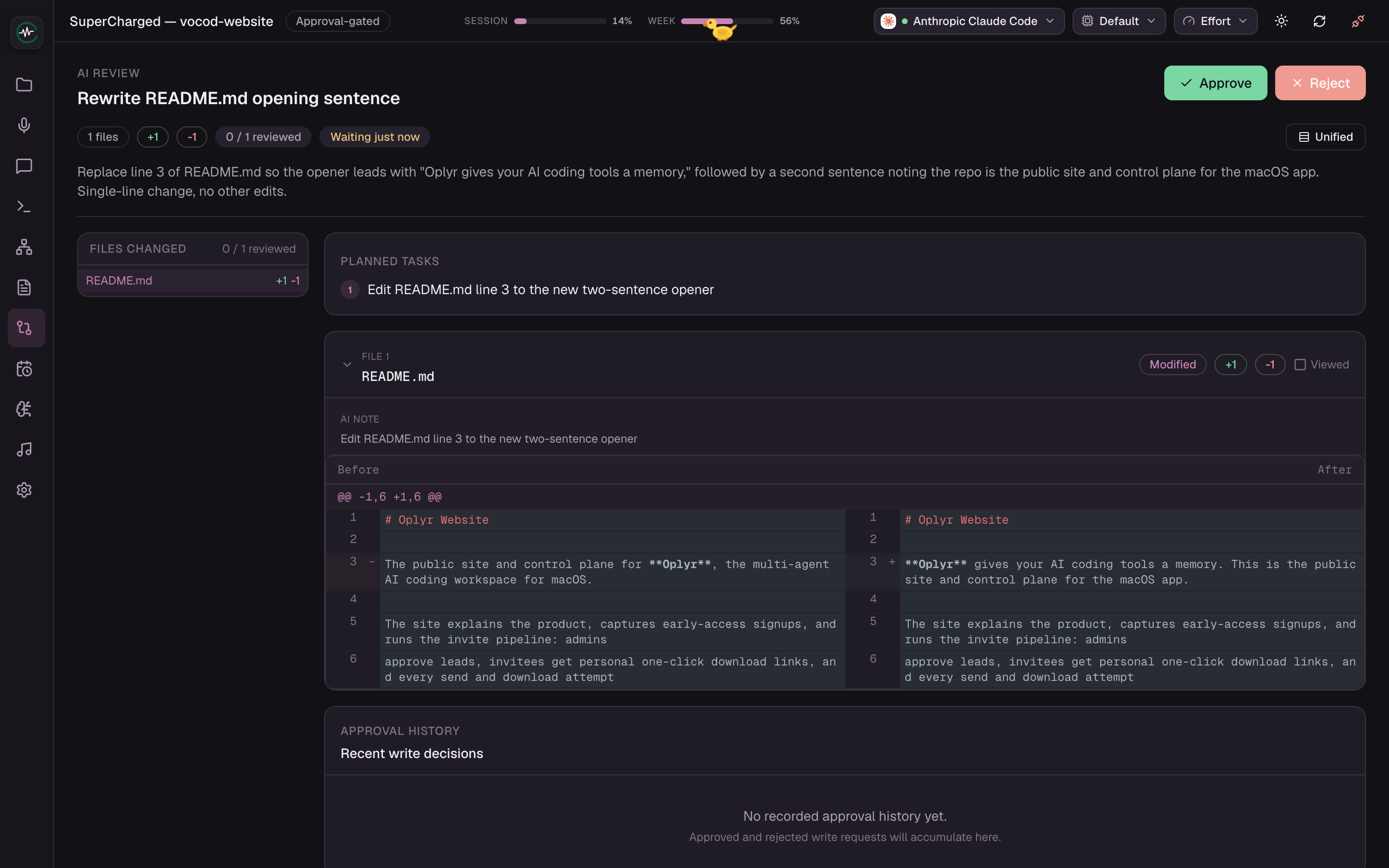Screen dimensions: 1389x868
Task: Click the refresh arrows icon in header
Action: click(x=1320, y=21)
